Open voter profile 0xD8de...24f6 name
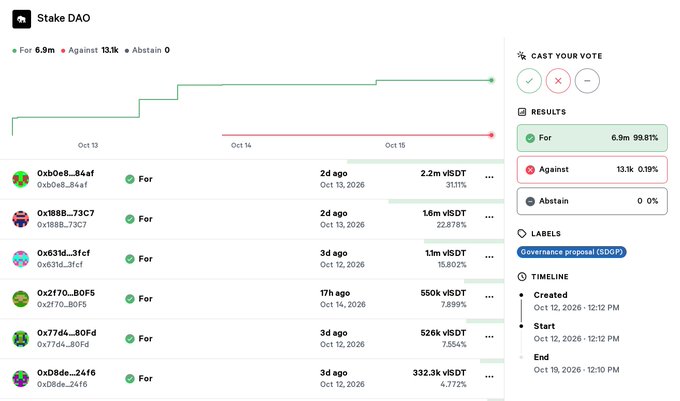 66,373
